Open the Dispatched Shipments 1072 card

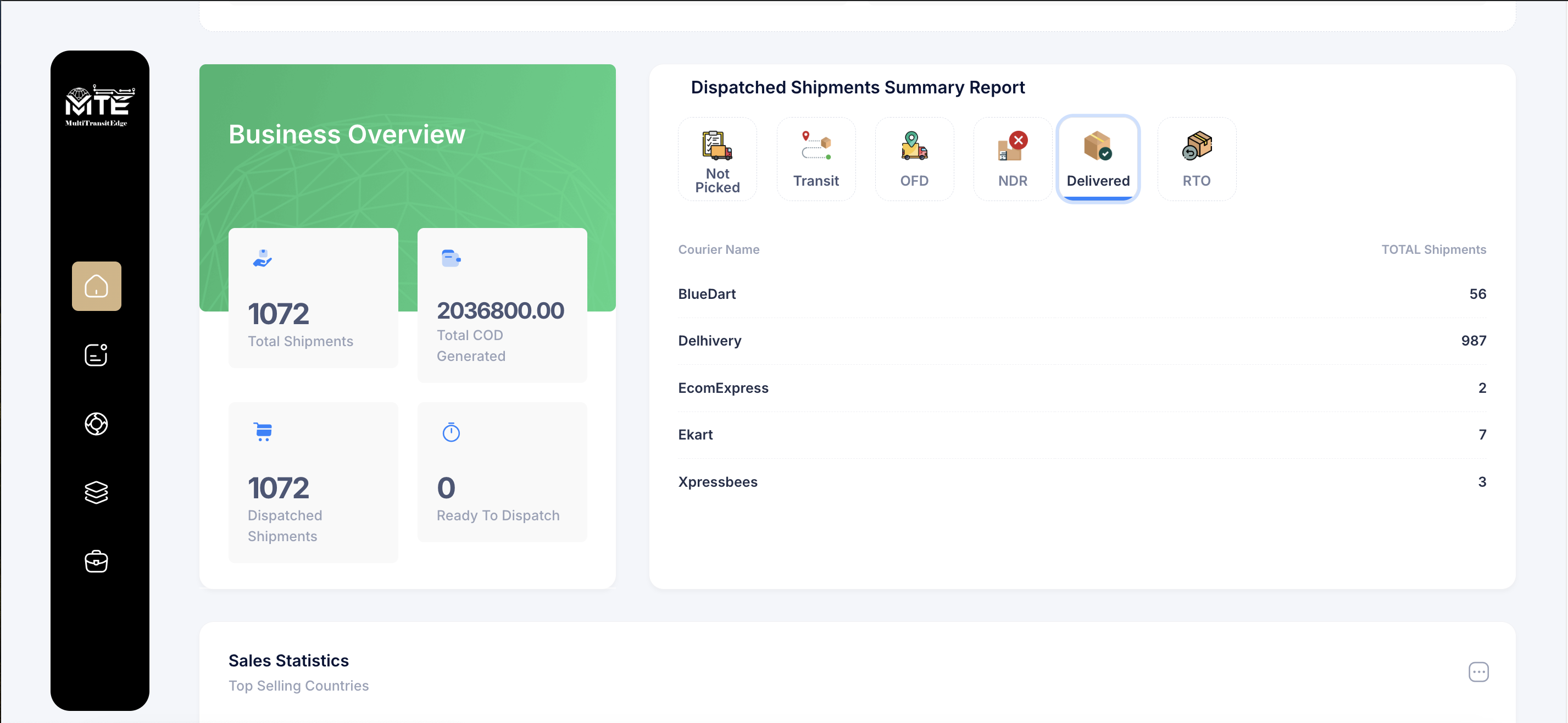tap(314, 482)
